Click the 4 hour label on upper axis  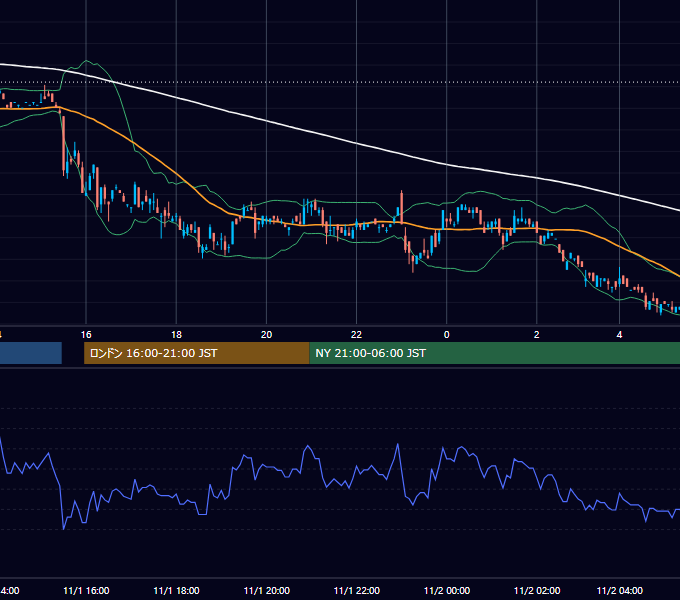619,334
